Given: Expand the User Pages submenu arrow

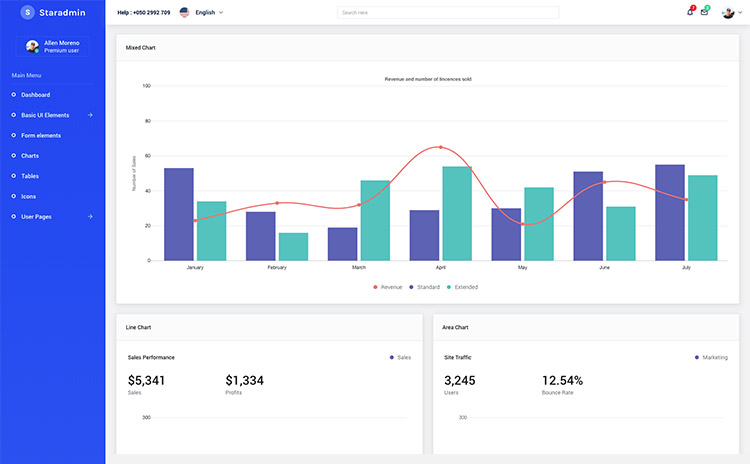Looking at the screenshot, I should pos(90,217).
